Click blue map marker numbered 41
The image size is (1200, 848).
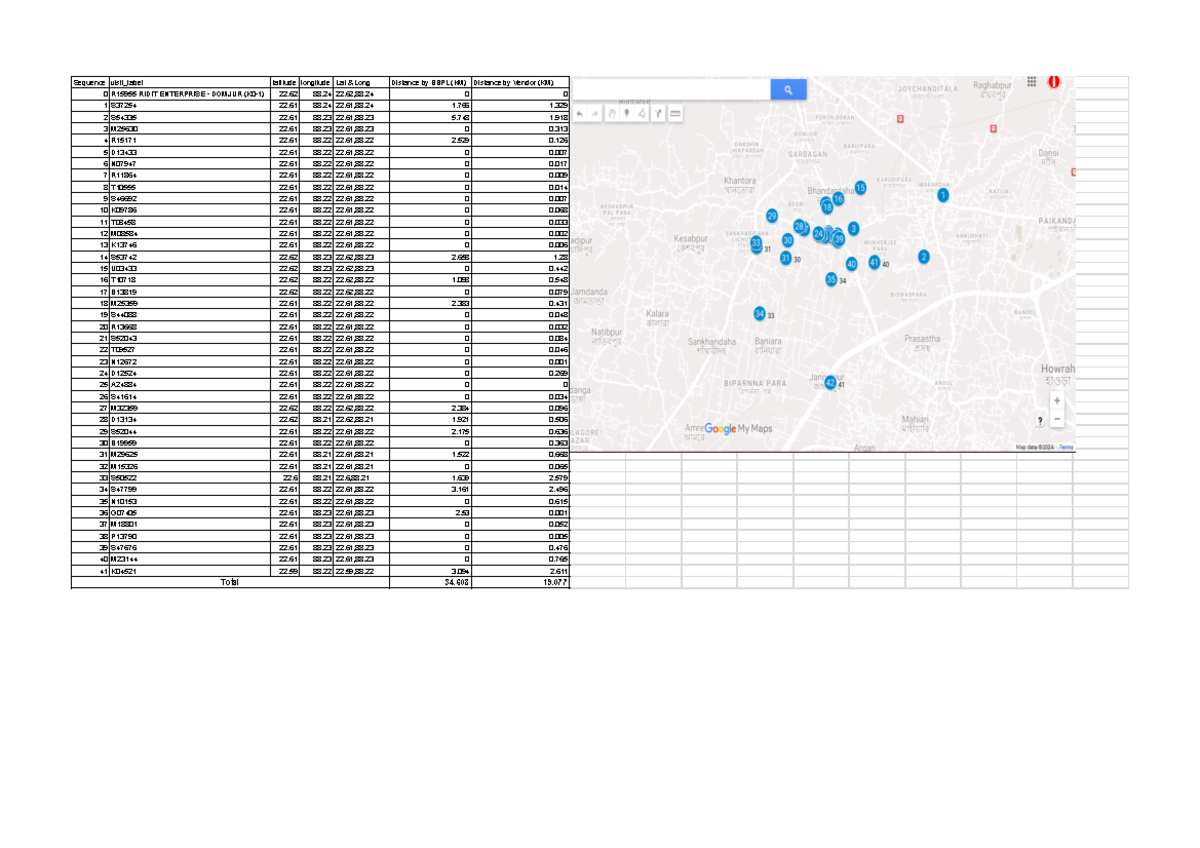[874, 262]
